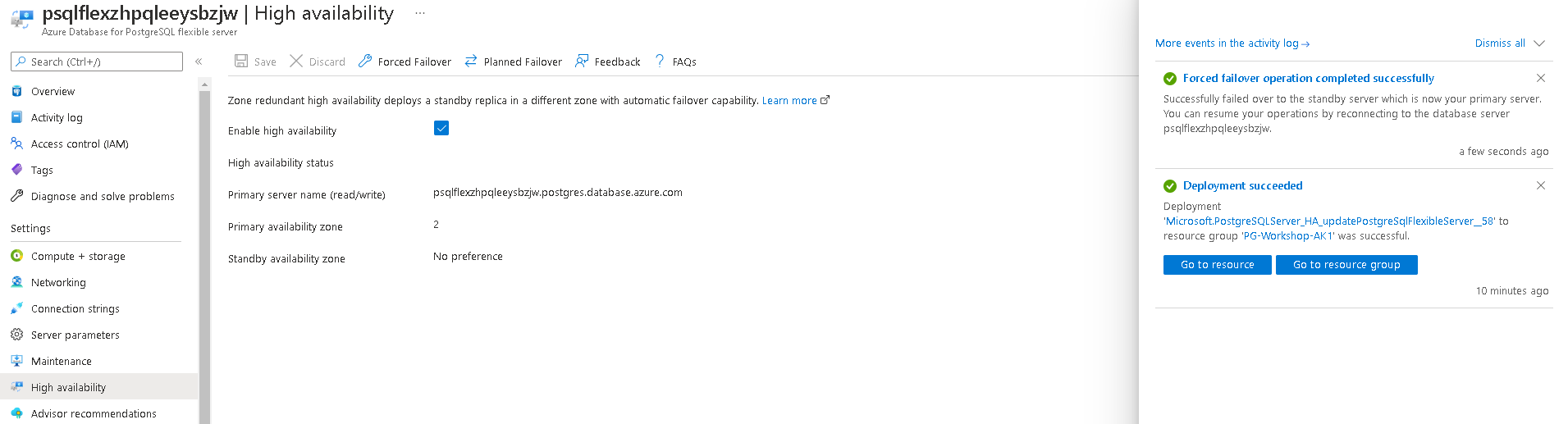Click the Primary availability zone value 2
Image resolution: width=1568 pixels, height=424 pixels.
(x=436, y=225)
